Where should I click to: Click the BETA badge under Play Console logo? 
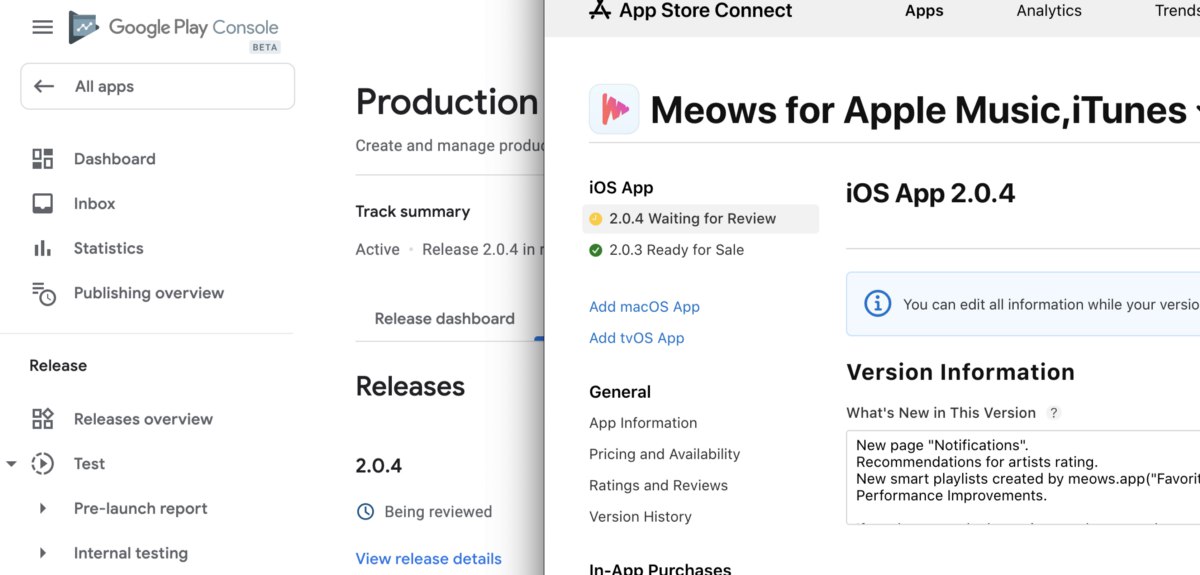[265, 47]
